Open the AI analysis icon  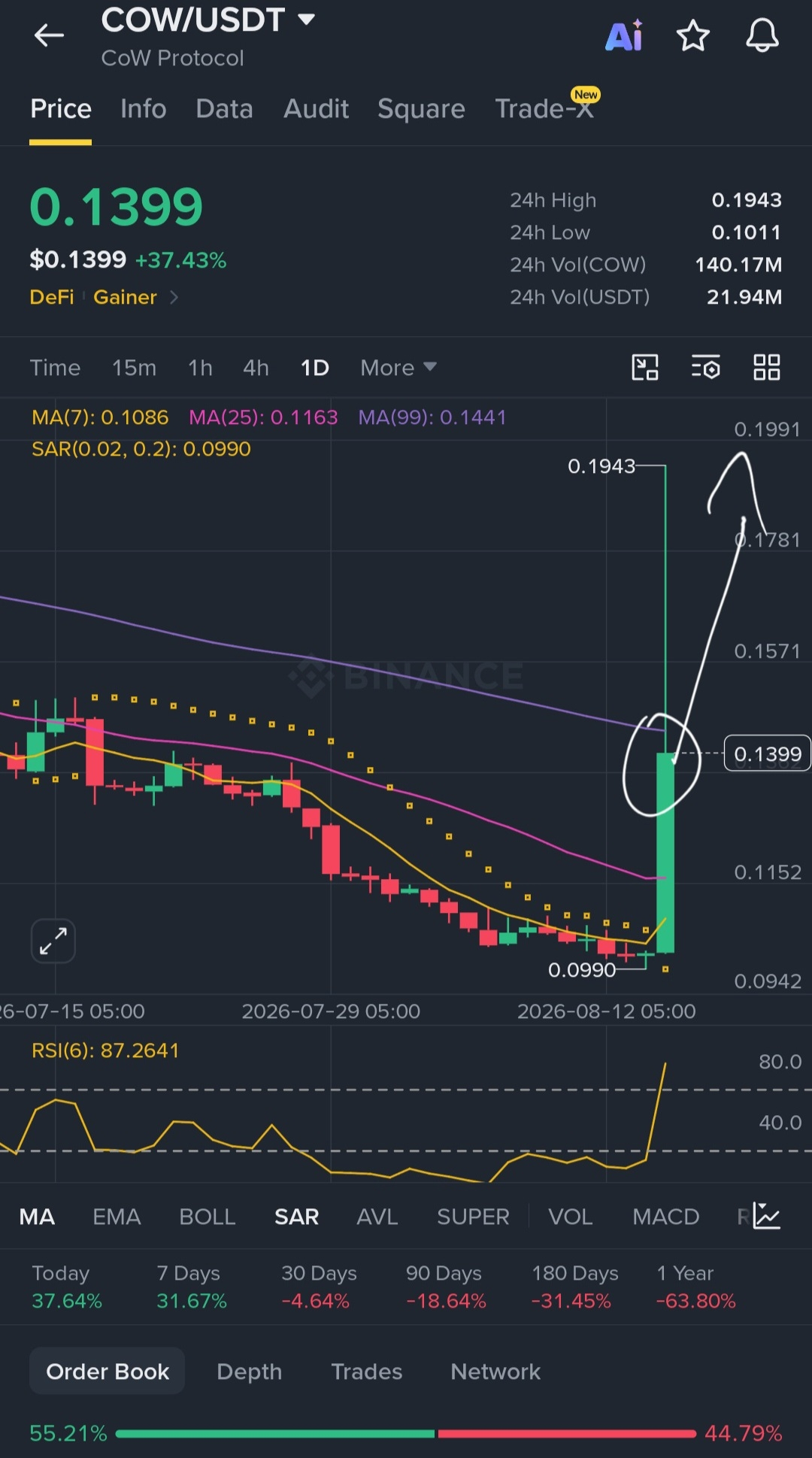point(624,35)
